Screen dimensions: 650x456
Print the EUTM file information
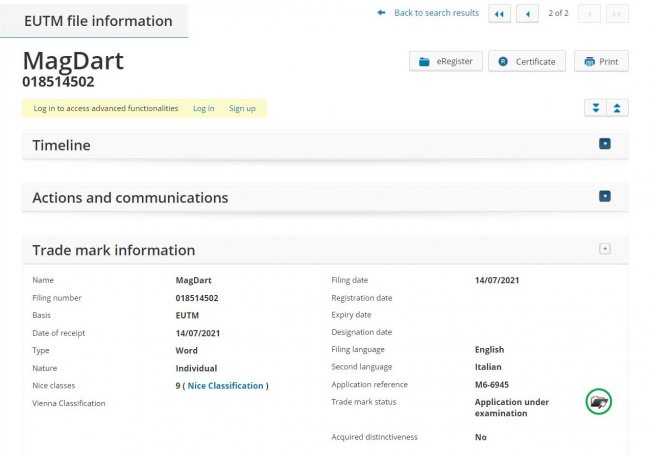point(601,62)
